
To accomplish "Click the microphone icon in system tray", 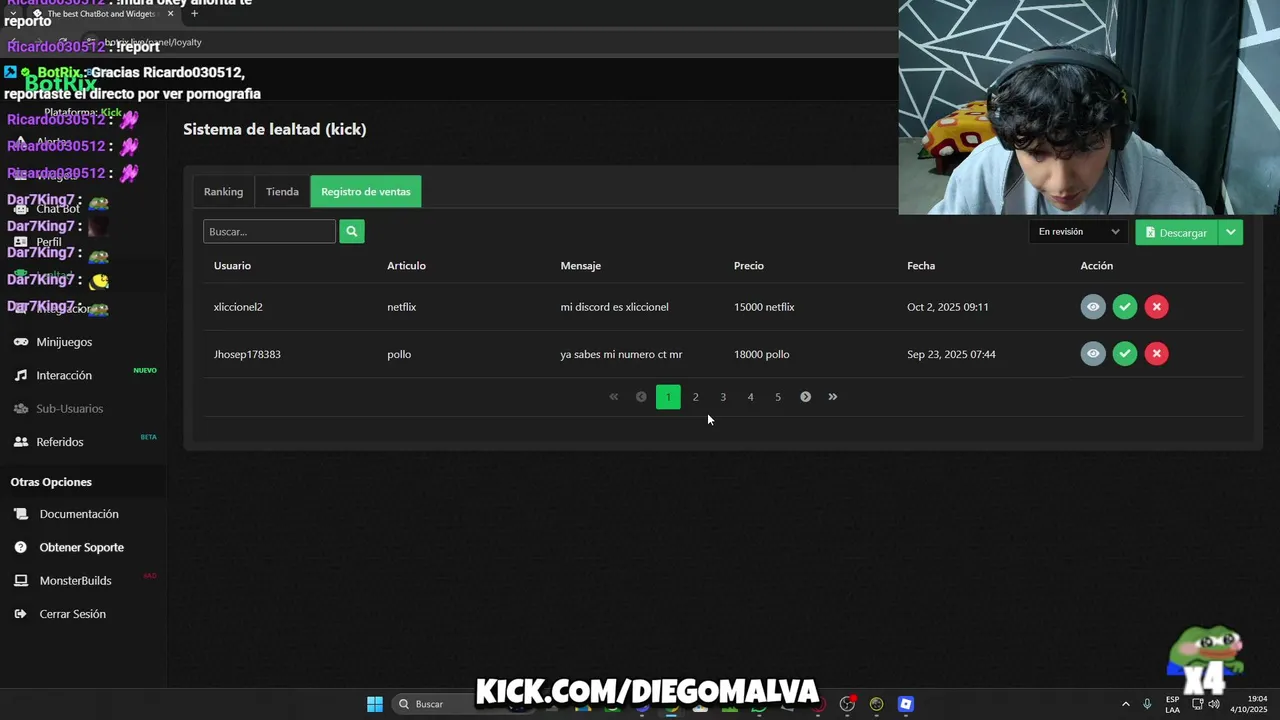I will tap(1147, 704).
